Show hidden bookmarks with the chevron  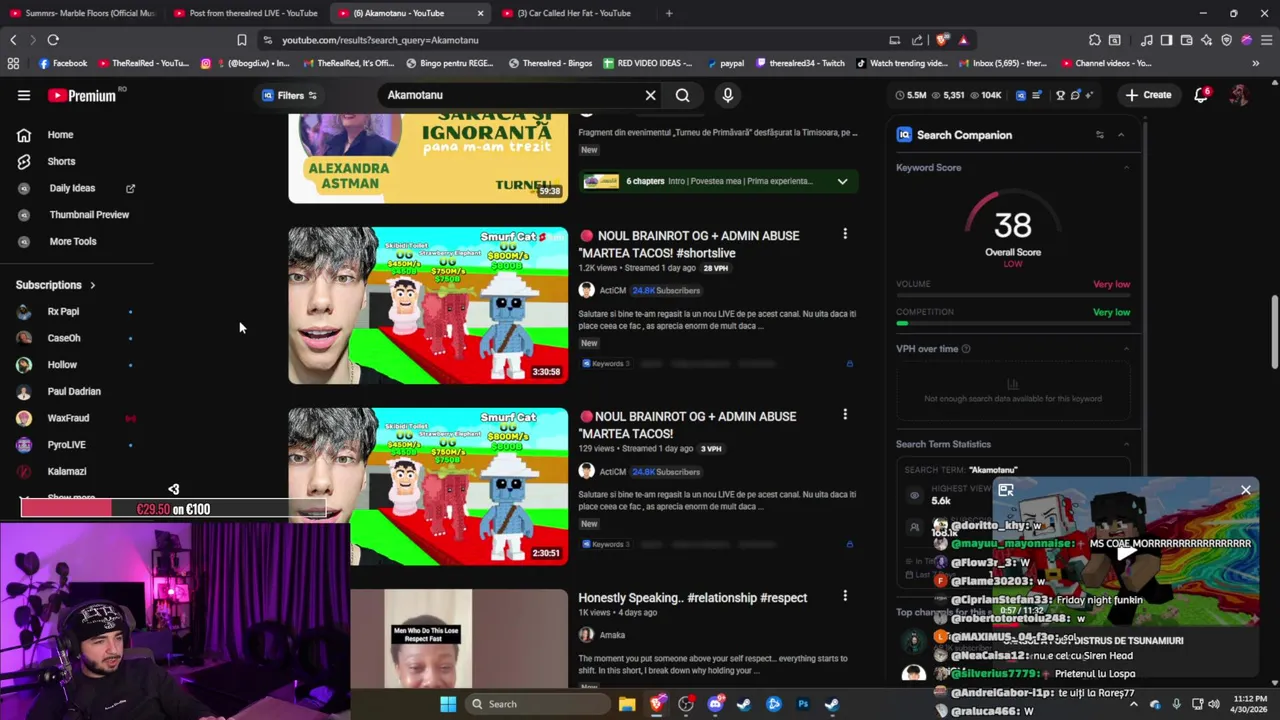click(1255, 63)
